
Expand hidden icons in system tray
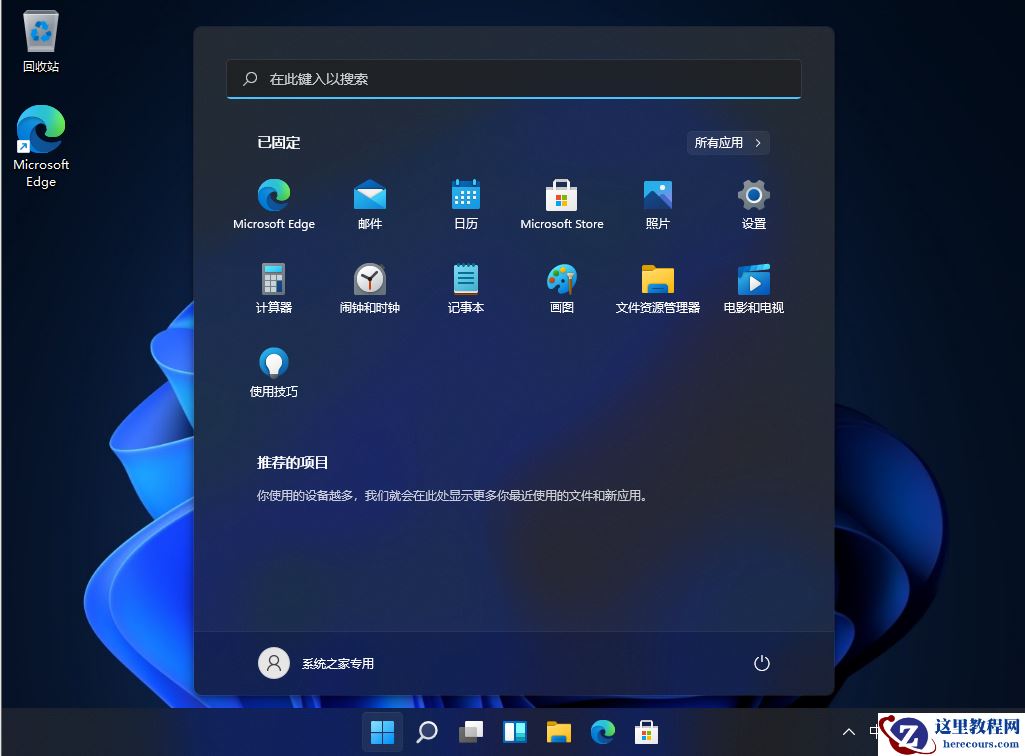[x=848, y=732]
